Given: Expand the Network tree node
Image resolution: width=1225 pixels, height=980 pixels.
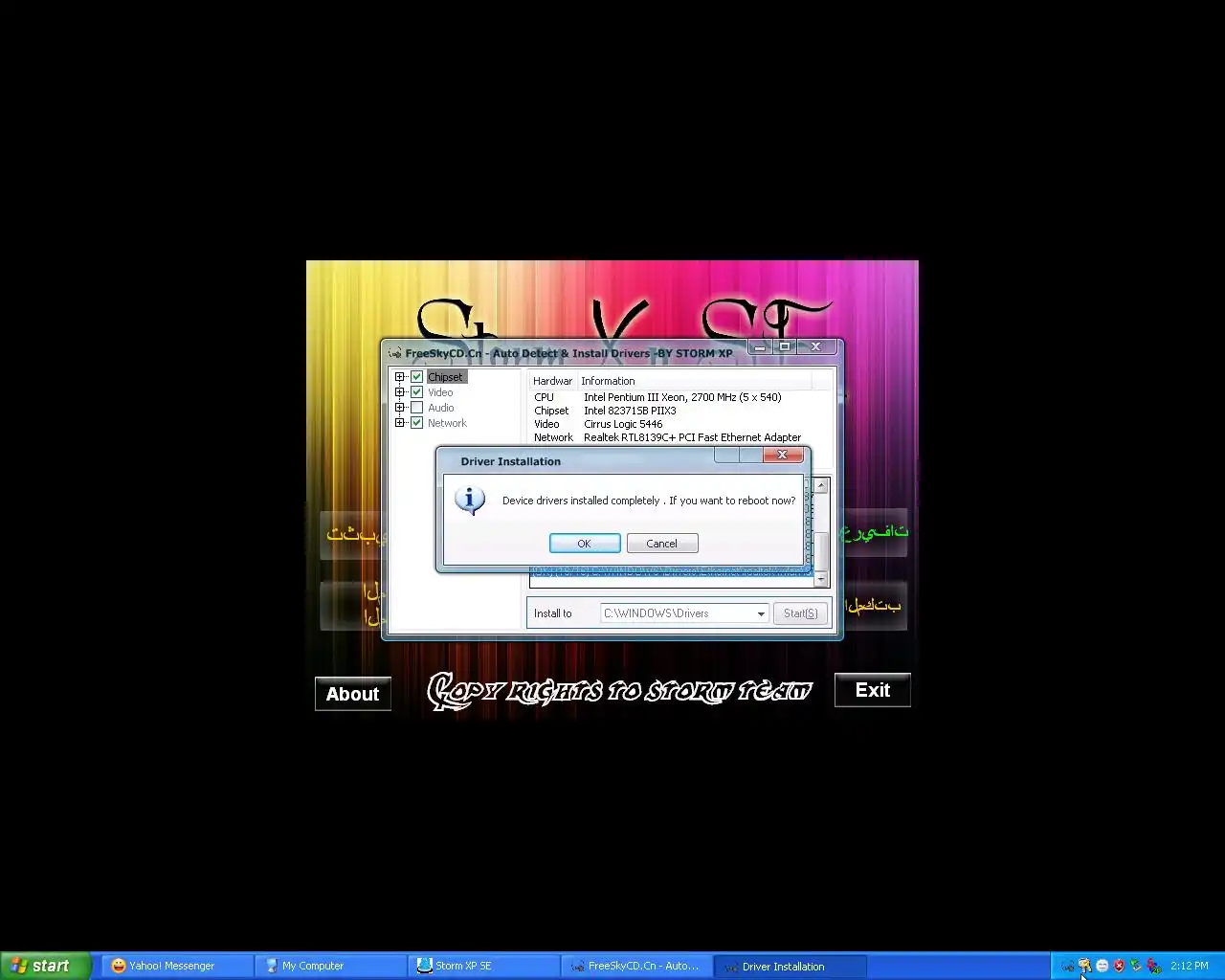Looking at the screenshot, I should click(x=400, y=423).
